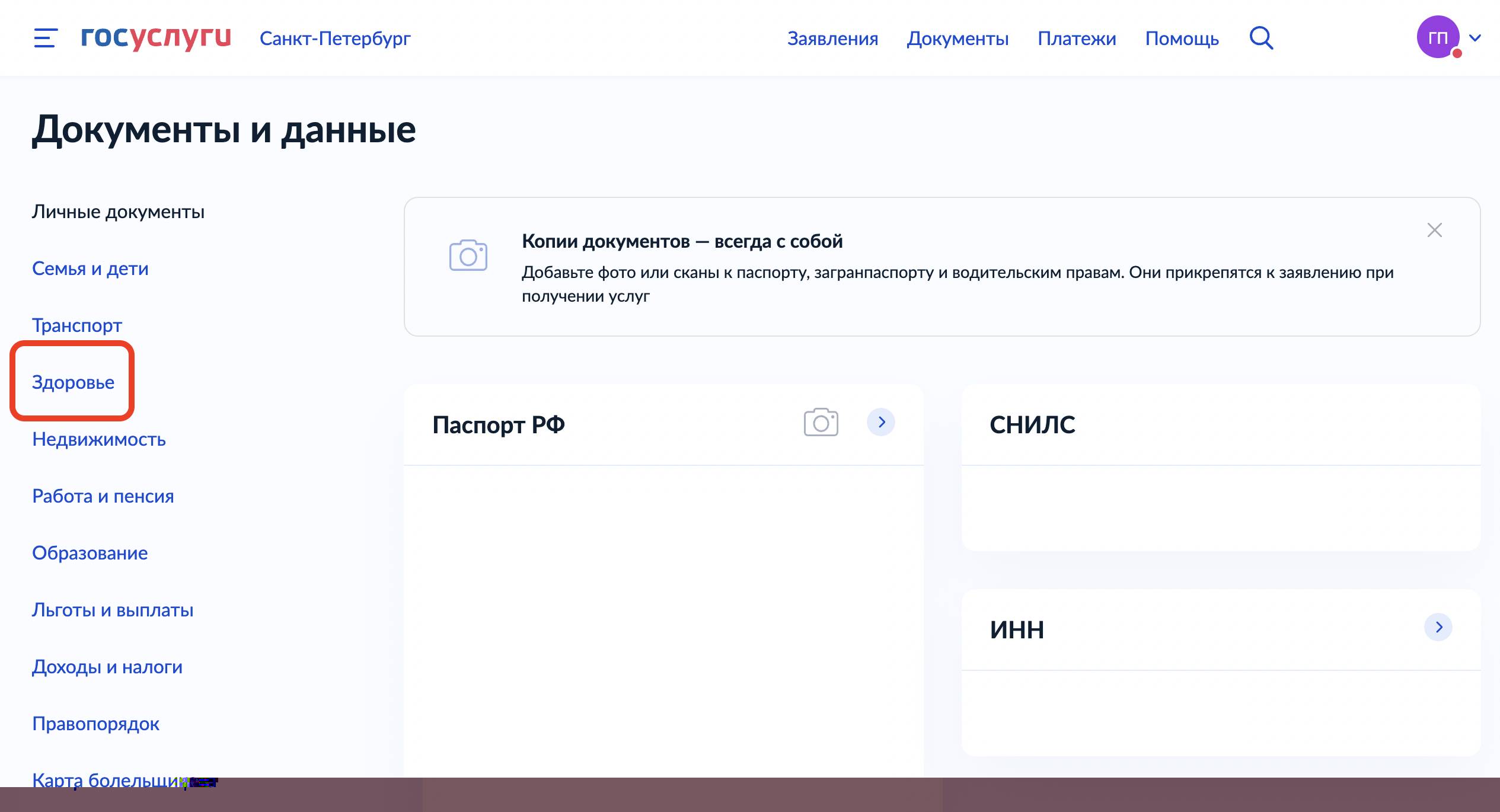Open Доходы и налоги section
This screenshot has width=1500, height=812.
(107, 667)
